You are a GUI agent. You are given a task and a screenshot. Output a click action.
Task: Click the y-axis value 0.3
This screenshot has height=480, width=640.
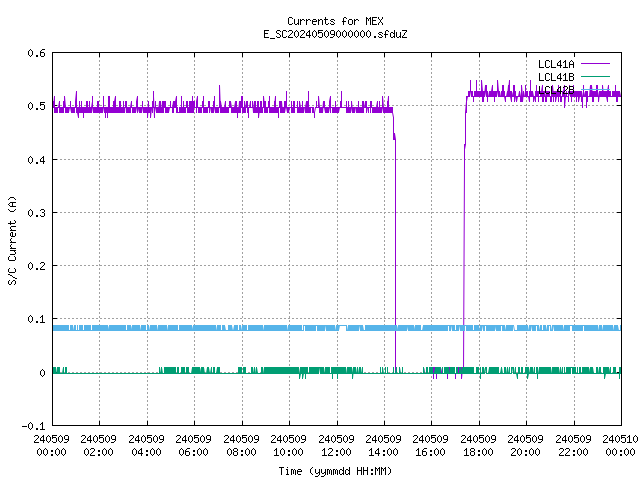36,213
